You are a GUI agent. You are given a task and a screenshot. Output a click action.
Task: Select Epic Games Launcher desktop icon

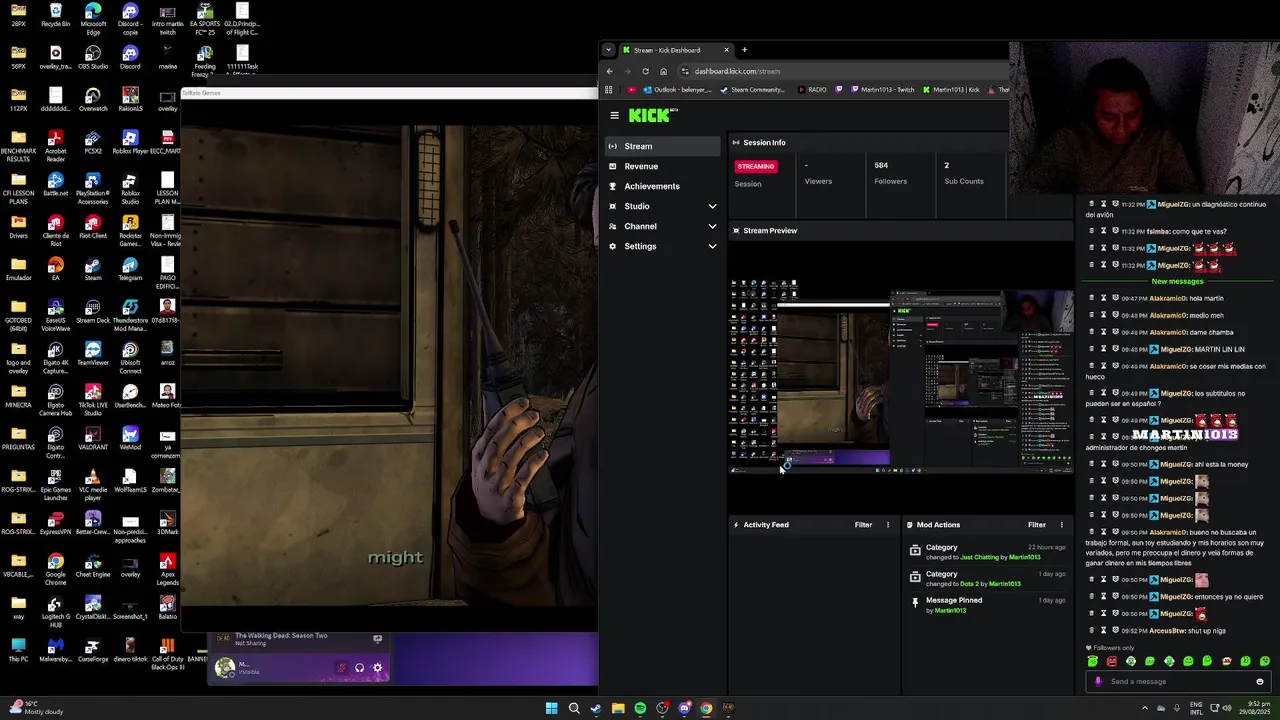(55, 484)
